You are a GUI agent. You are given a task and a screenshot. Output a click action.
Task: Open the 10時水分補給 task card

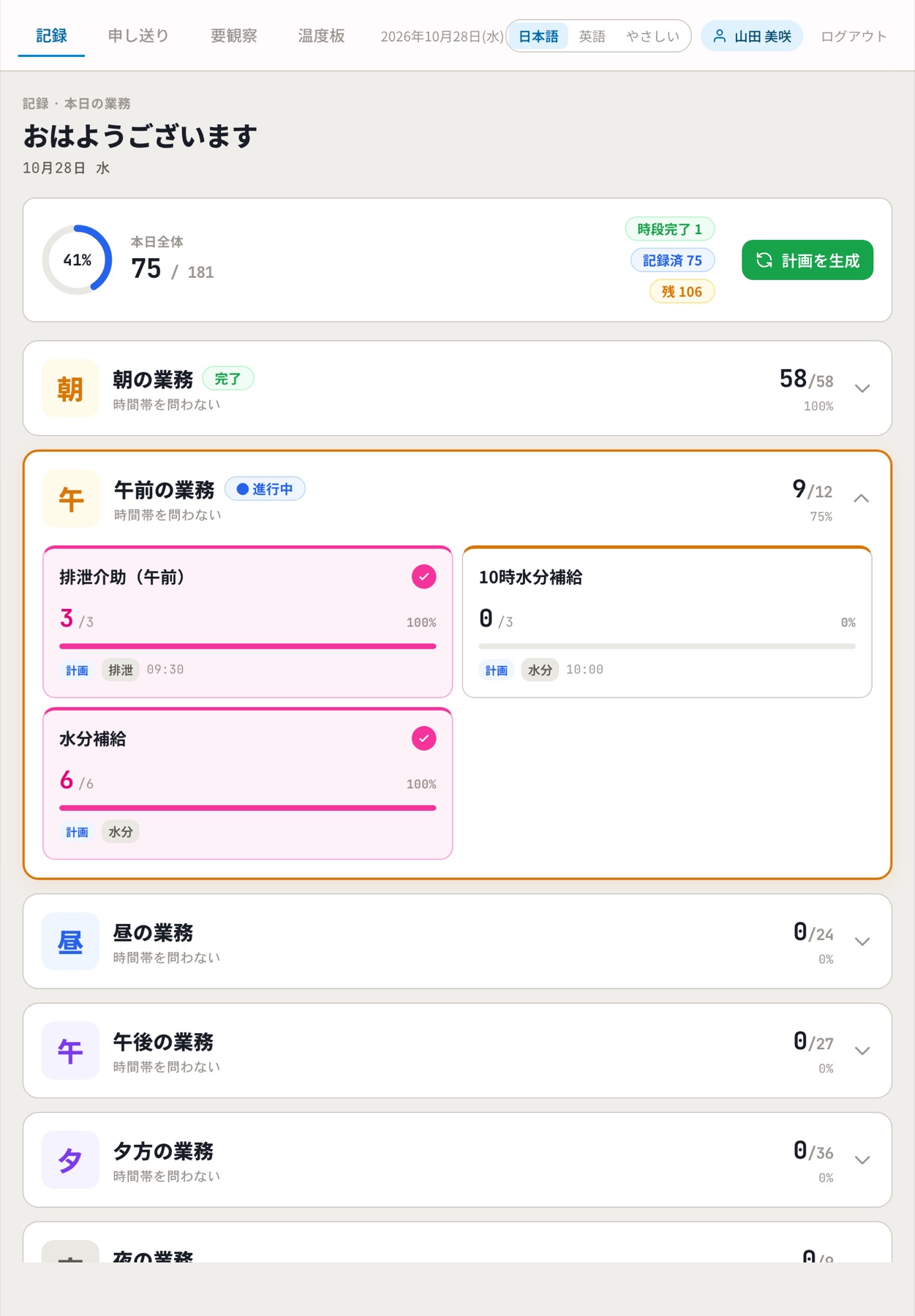click(667, 622)
